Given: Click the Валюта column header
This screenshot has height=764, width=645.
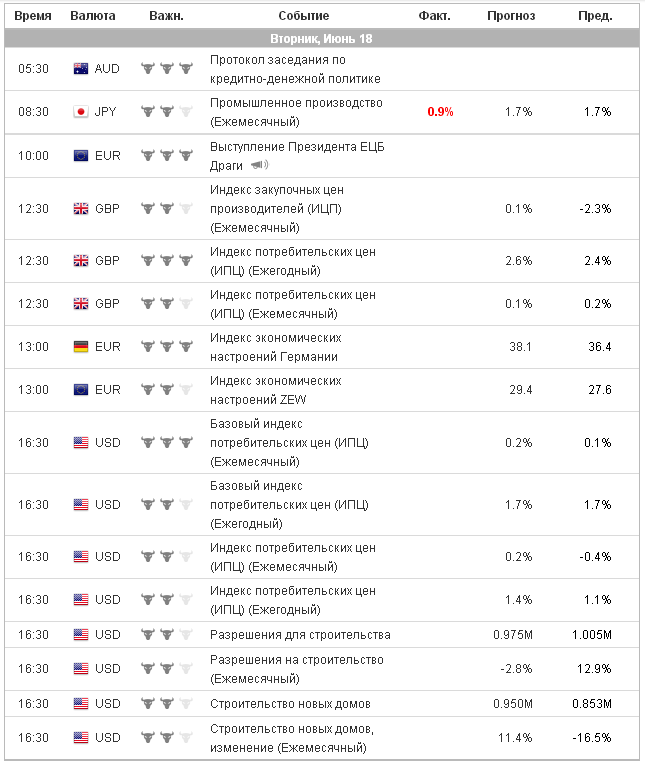Looking at the screenshot, I should coord(93,16).
